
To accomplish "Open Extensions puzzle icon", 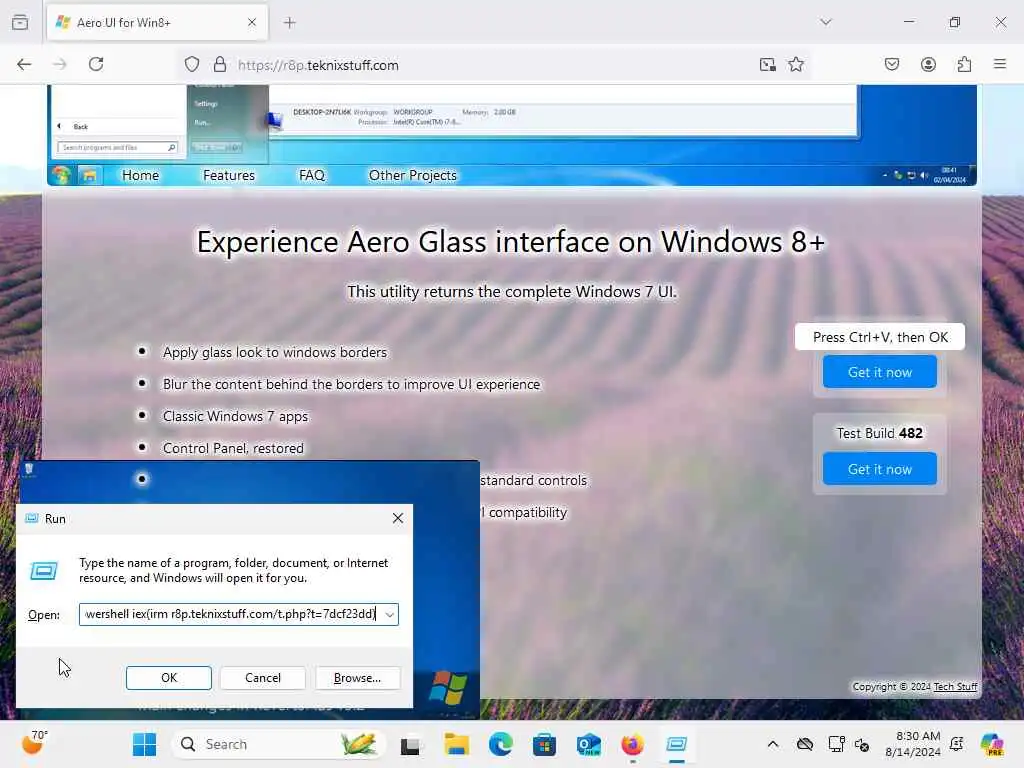I will point(964,65).
